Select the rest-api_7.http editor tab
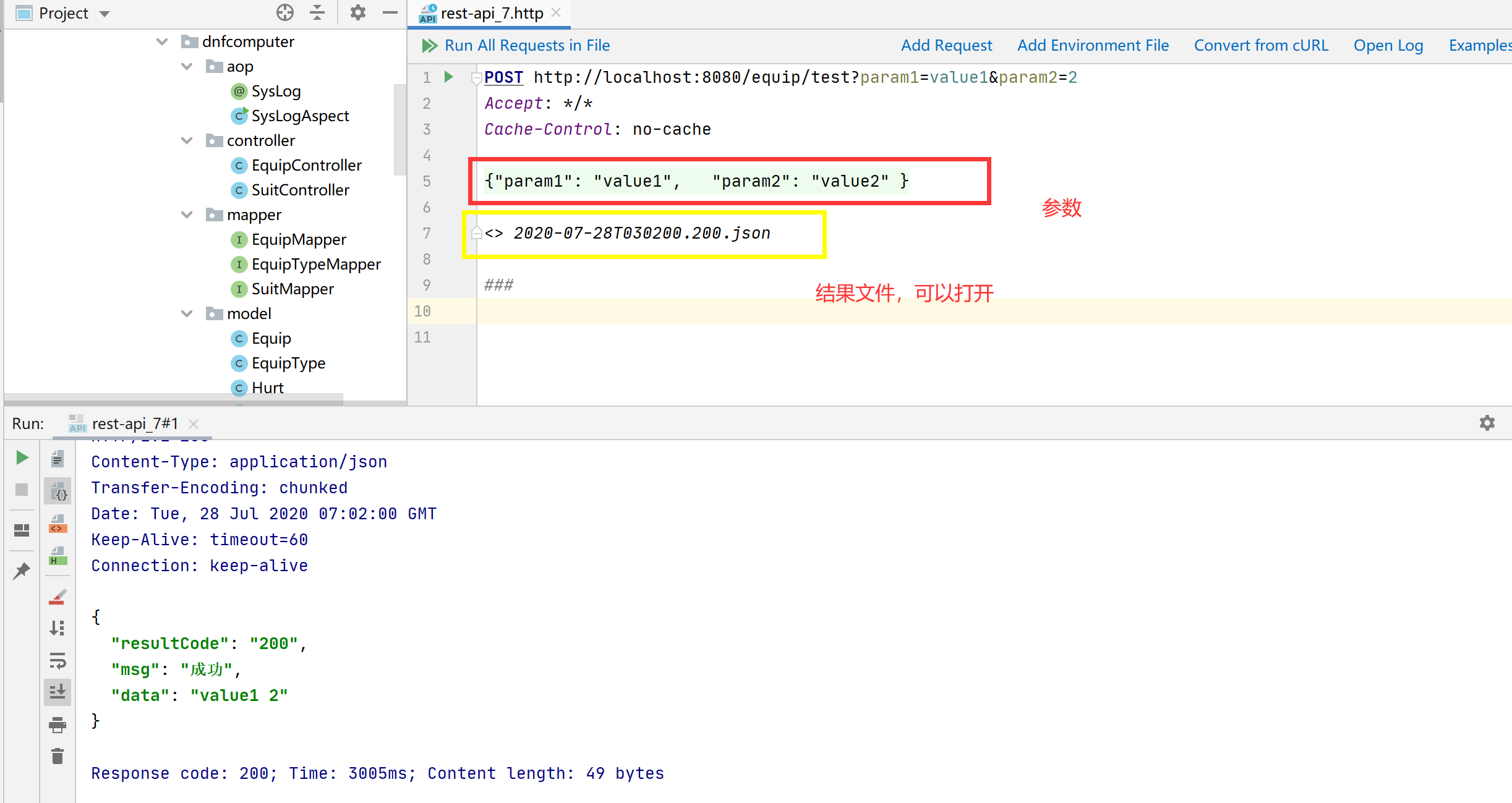 coord(491,13)
